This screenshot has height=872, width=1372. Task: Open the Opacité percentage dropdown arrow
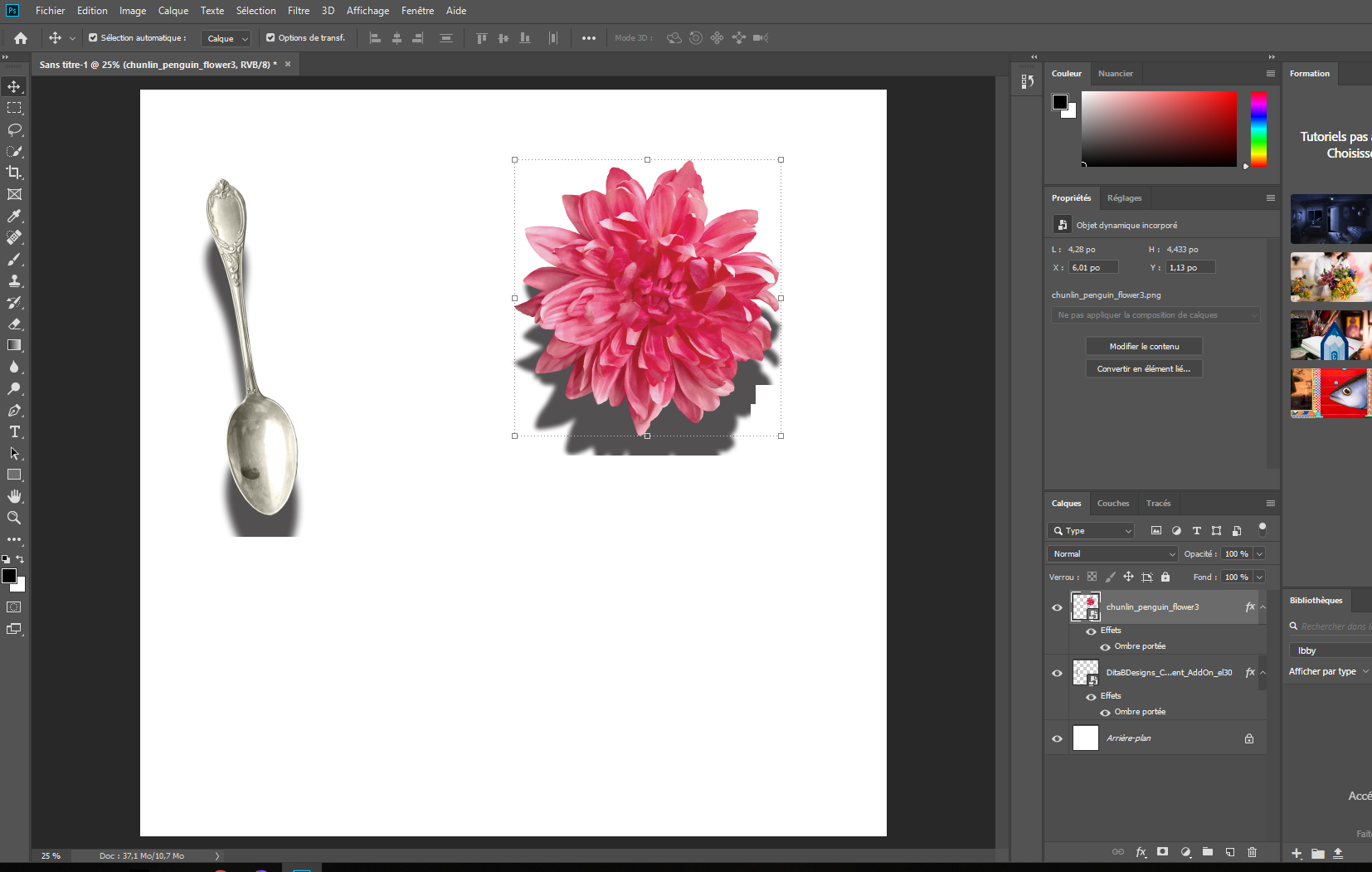[1259, 553]
